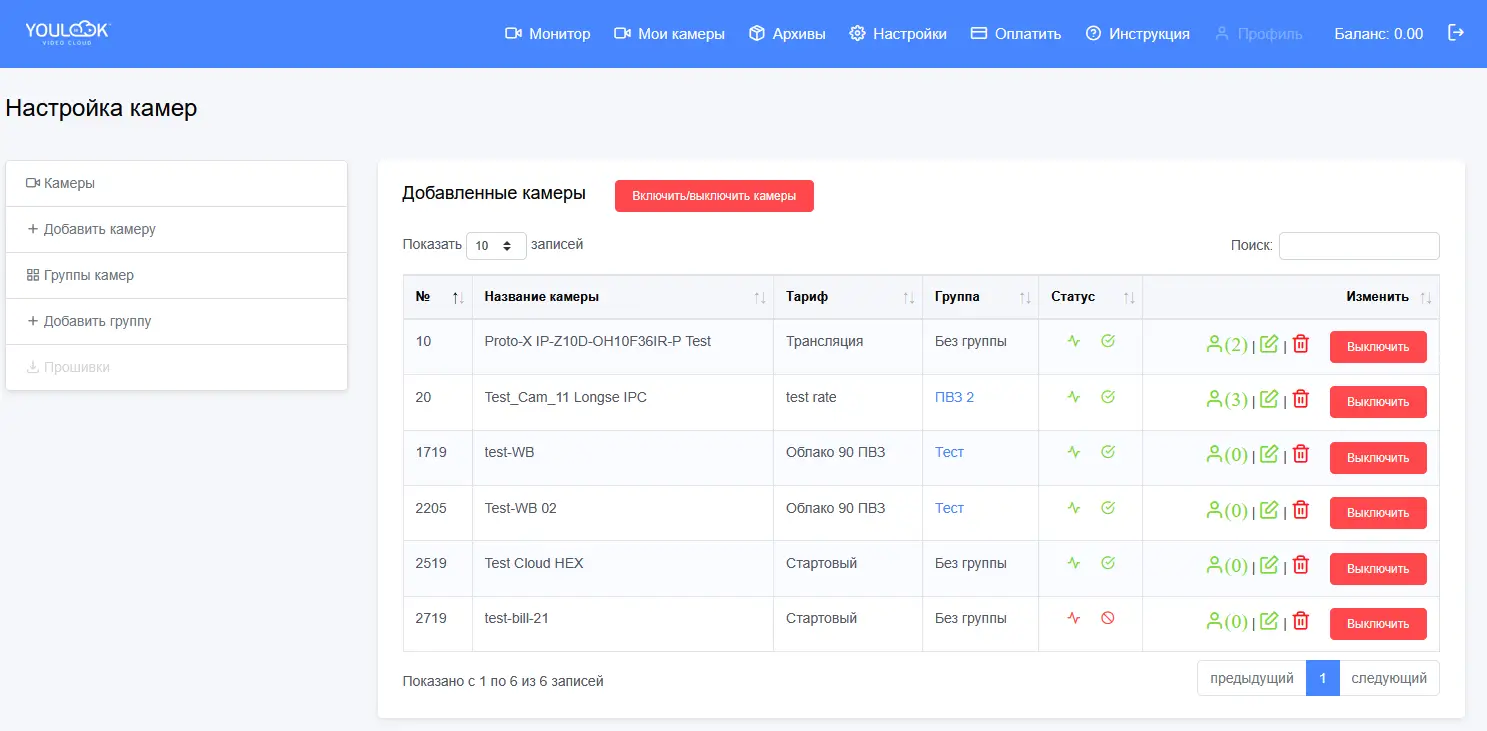Edit the Test Cloud HEX camera
This screenshot has width=1487, height=731.
click(1269, 565)
